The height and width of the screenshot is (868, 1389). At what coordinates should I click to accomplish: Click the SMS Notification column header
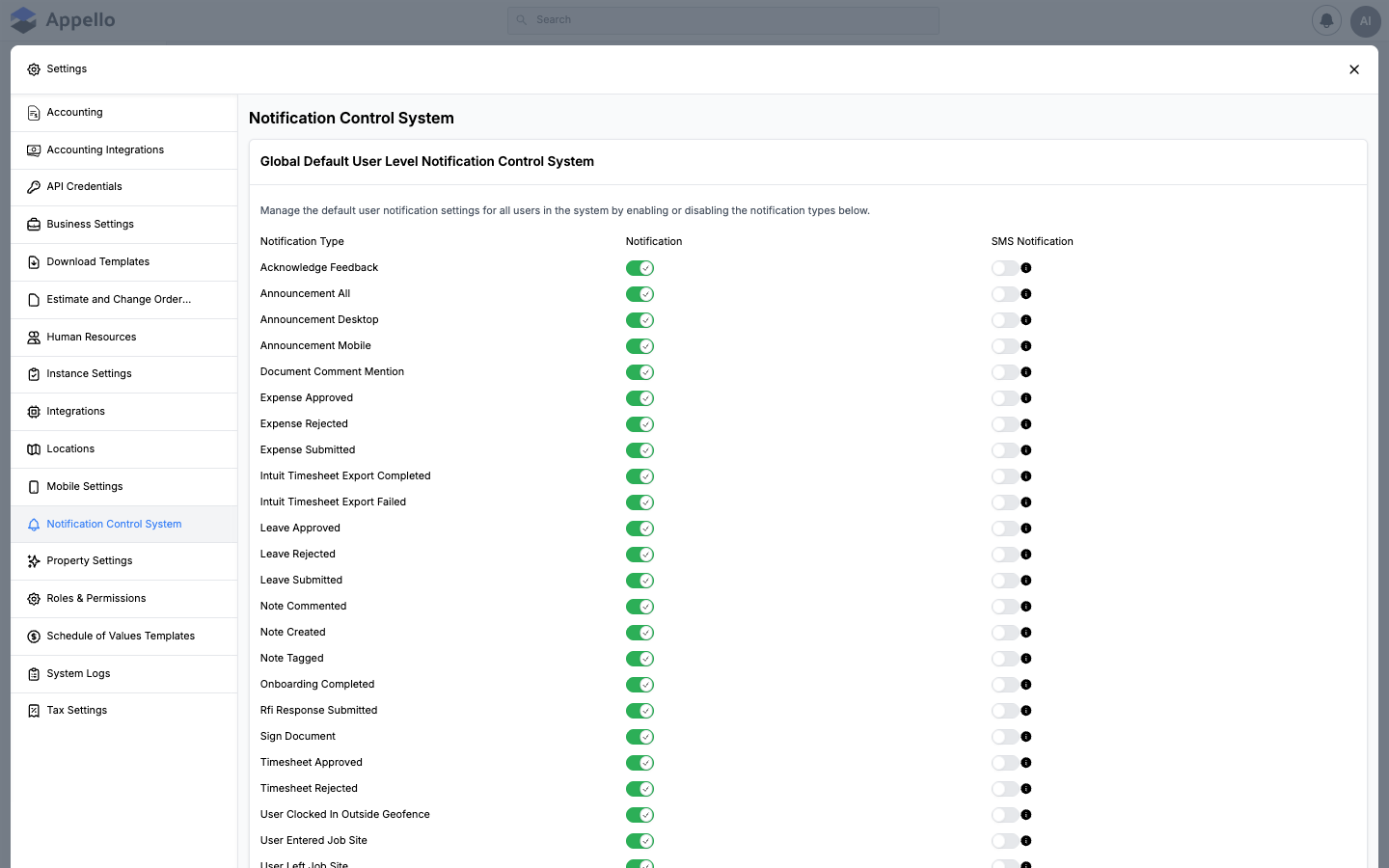pyautogui.click(x=1032, y=242)
